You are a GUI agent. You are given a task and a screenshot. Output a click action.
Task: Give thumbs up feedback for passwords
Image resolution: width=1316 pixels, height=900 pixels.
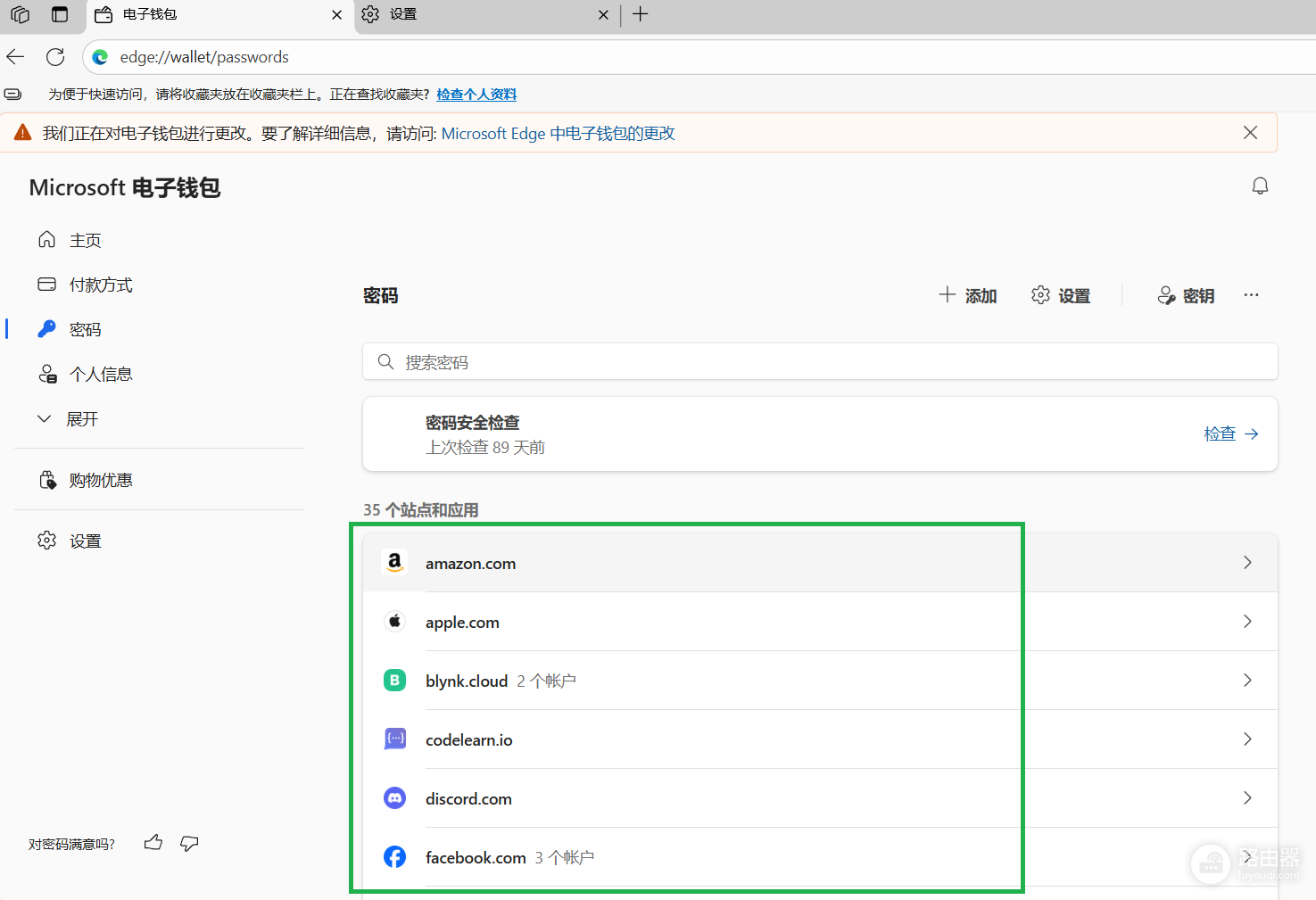click(x=153, y=842)
